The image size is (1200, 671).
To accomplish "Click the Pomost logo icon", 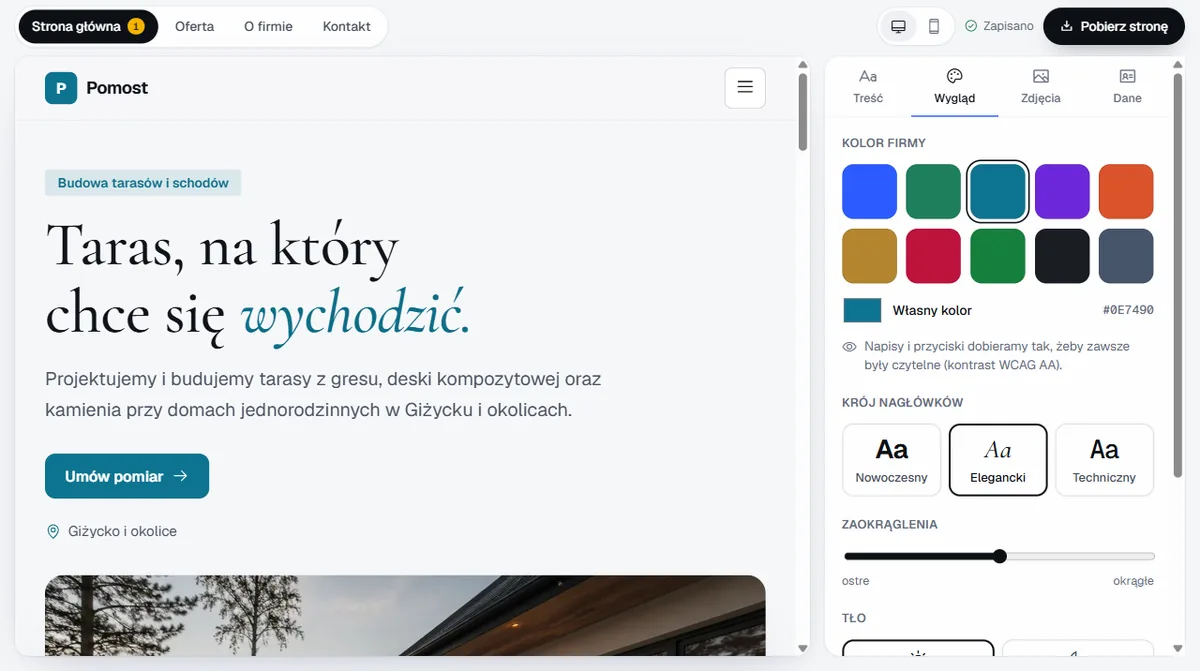I will tap(61, 88).
